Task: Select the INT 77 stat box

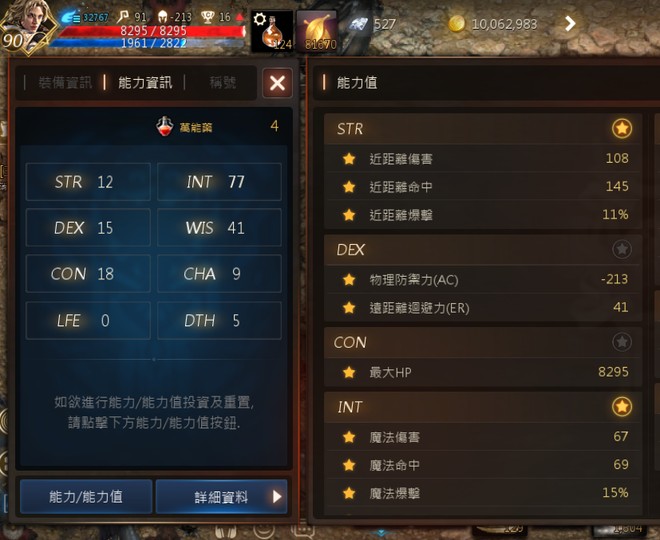Action: [x=219, y=182]
